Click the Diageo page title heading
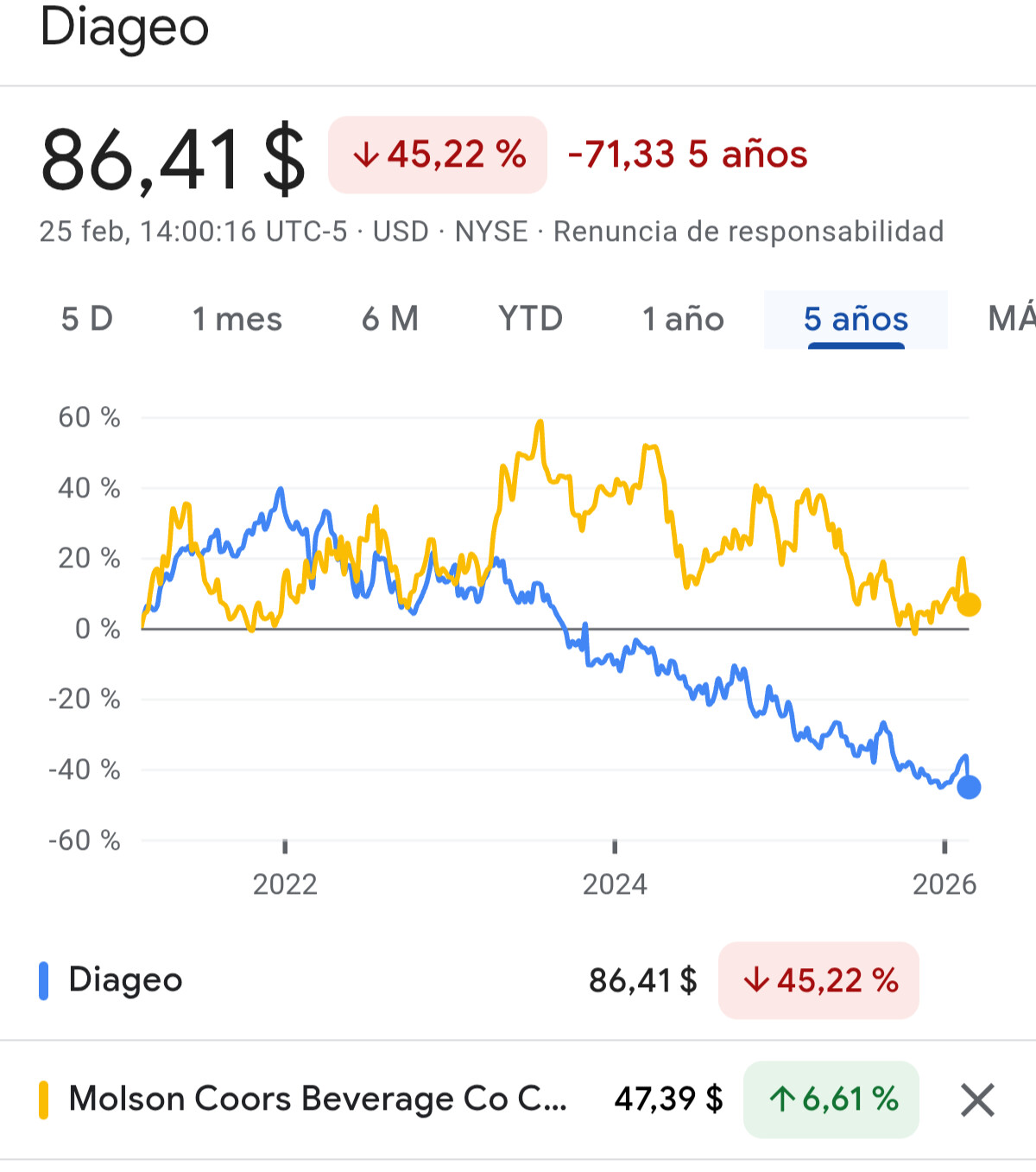 tap(125, 28)
